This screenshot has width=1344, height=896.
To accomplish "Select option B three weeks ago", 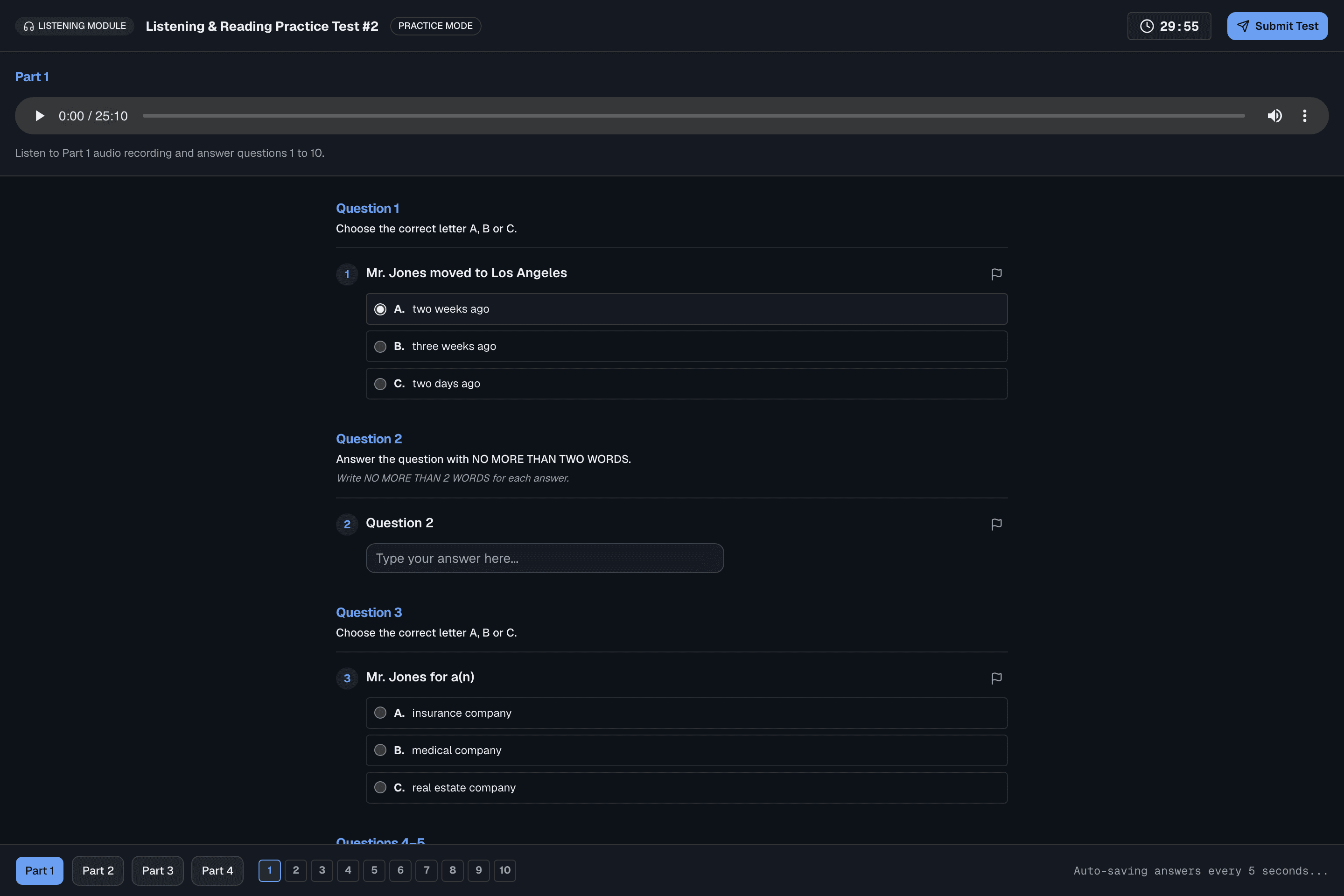I will tap(686, 346).
